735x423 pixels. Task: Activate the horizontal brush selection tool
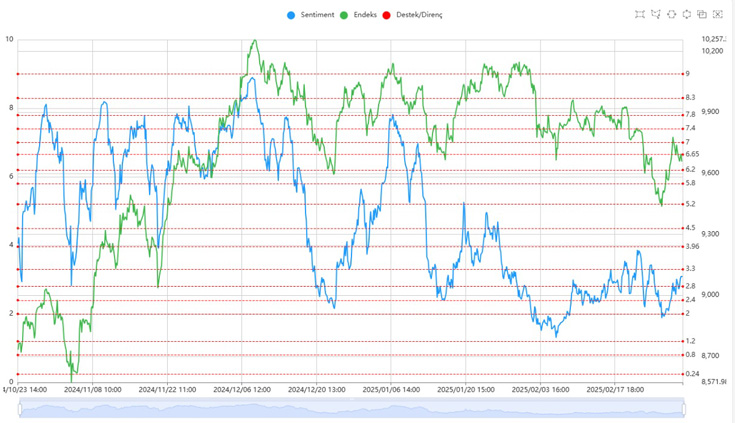coord(672,15)
